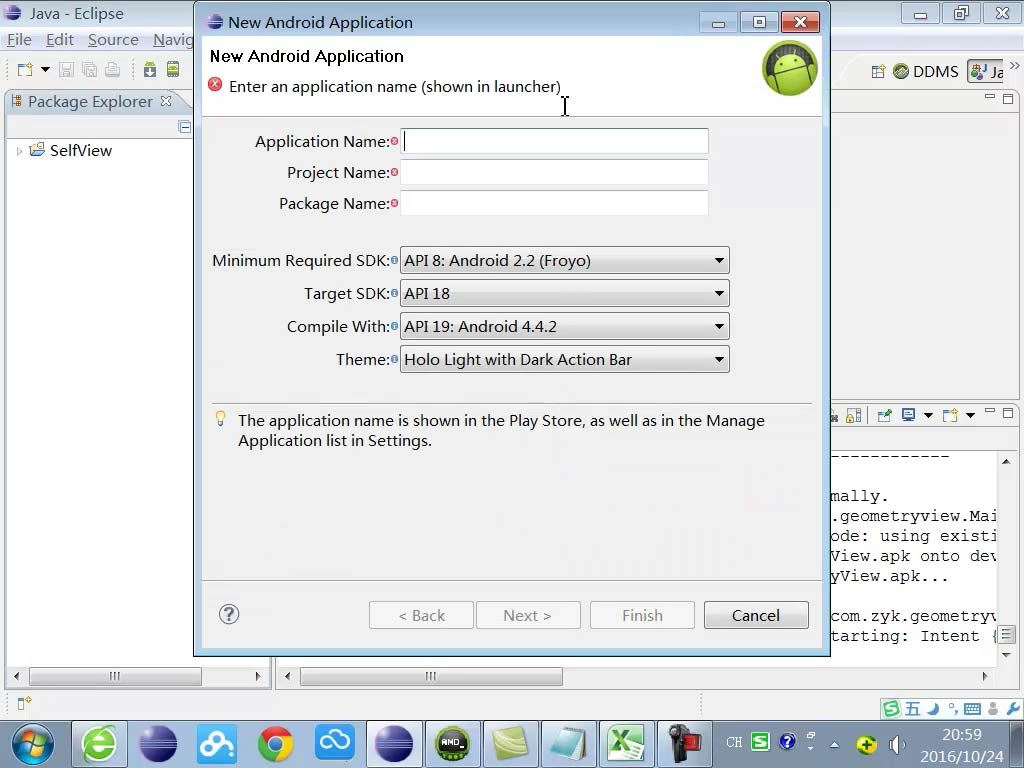Screen dimensions: 1024x768
Task: Maximize the editor area panel
Action: (1008, 99)
